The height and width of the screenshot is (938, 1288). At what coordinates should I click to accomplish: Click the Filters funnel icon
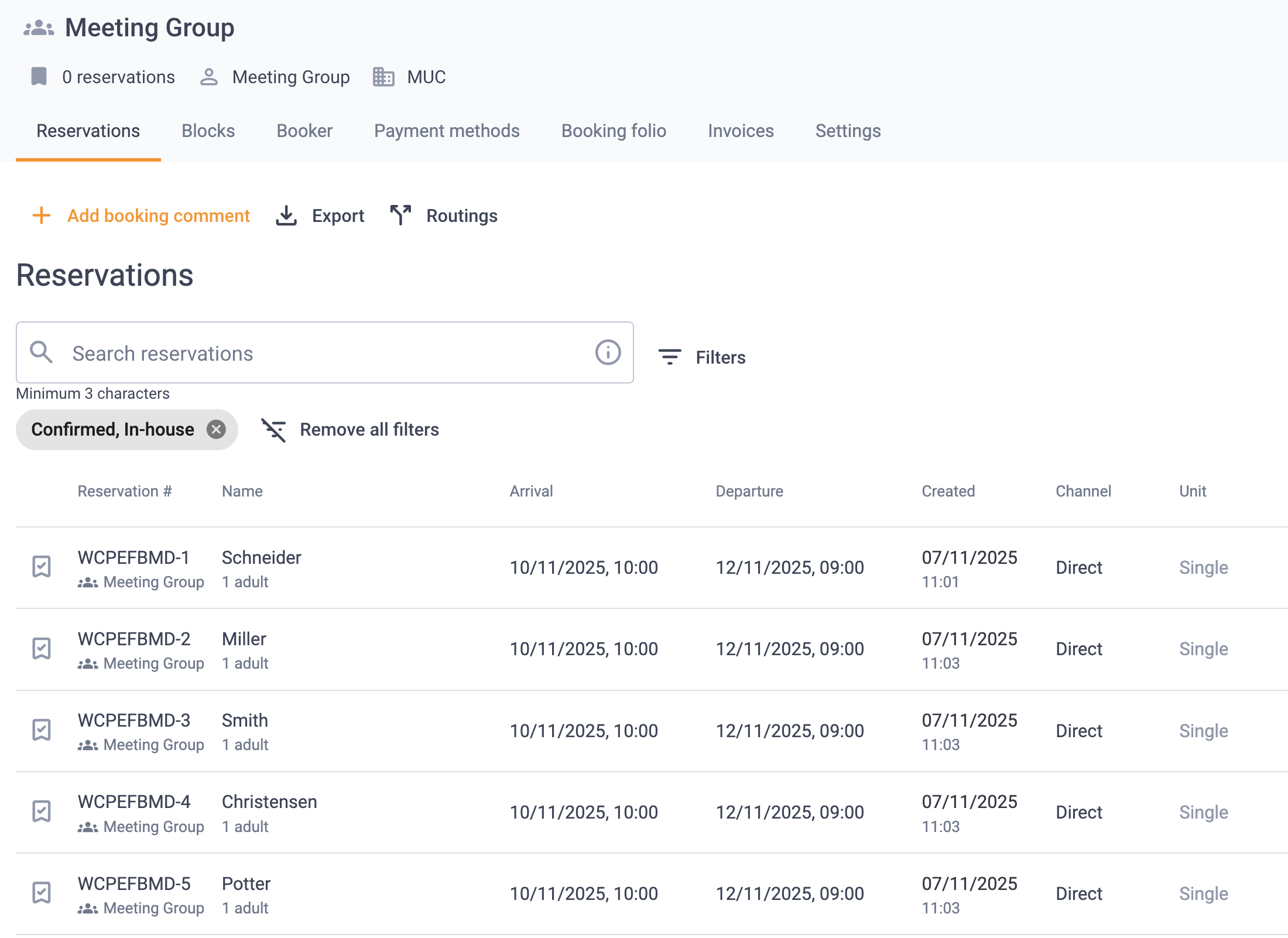(670, 357)
